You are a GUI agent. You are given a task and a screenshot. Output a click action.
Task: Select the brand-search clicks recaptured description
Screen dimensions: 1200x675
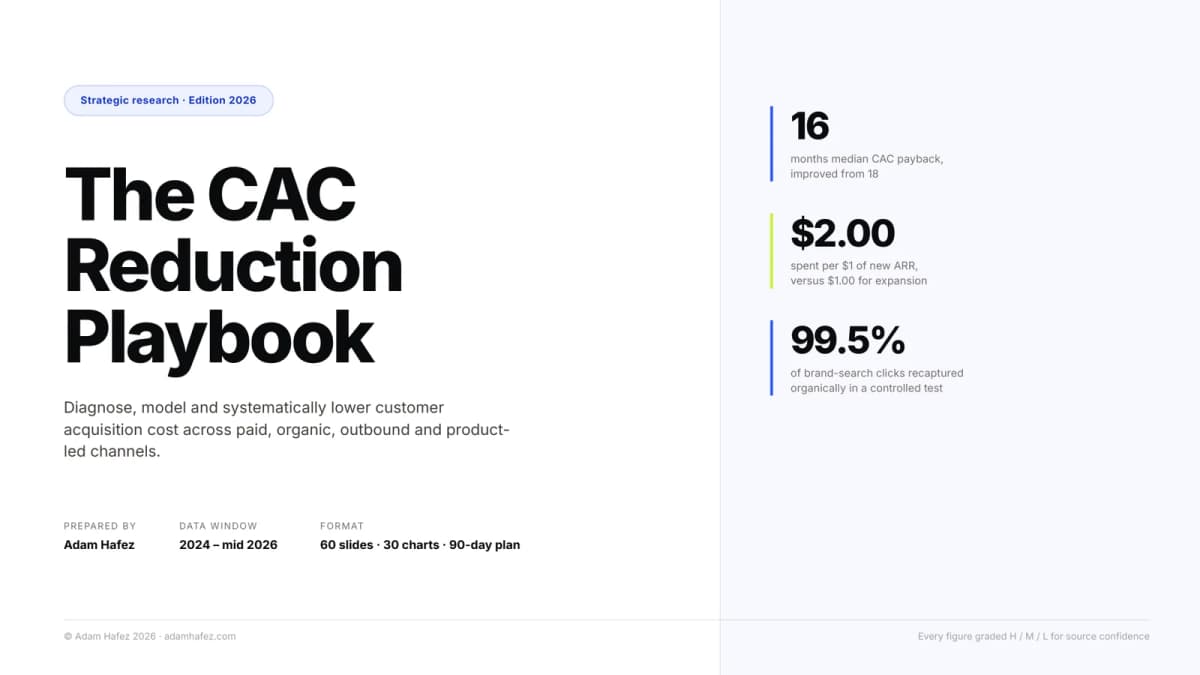[877, 380]
